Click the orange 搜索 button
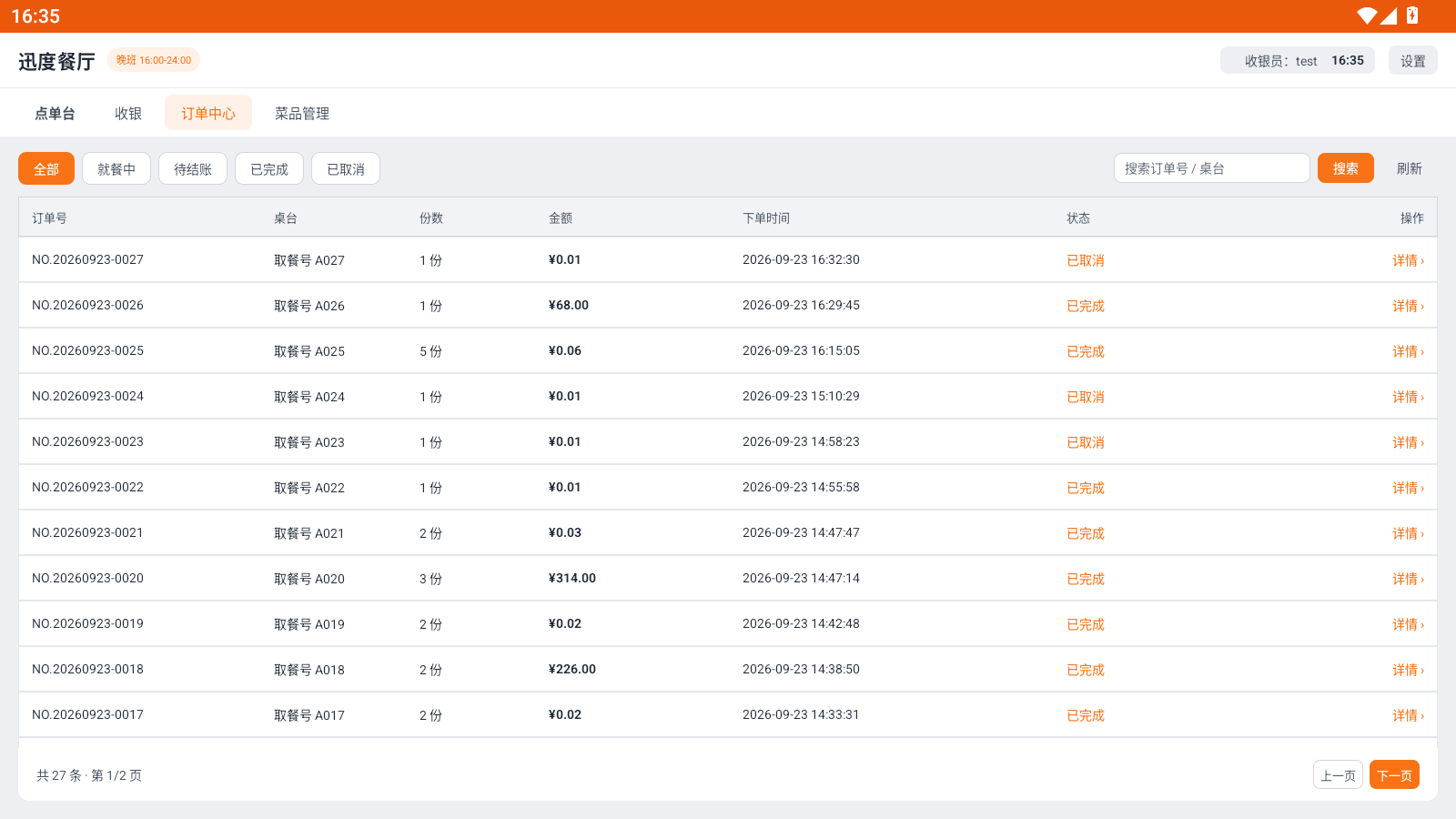Viewport: 1456px width, 819px height. click(x=1346, y=168)
